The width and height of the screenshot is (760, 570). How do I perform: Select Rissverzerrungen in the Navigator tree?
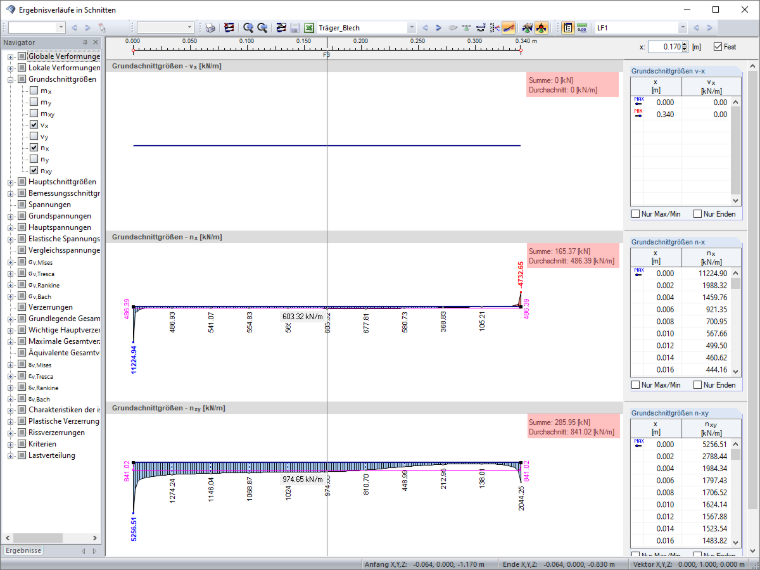pyautogui.click(x=56, y=432)
